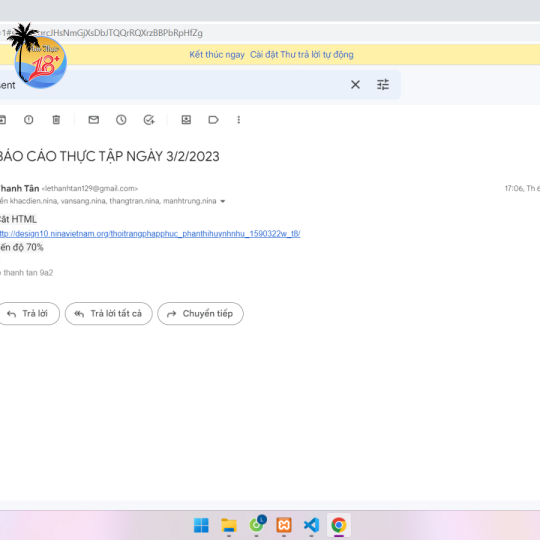Snooze the email with clock icon
This screenshot has width=540, height=540.
coord(121,120)
